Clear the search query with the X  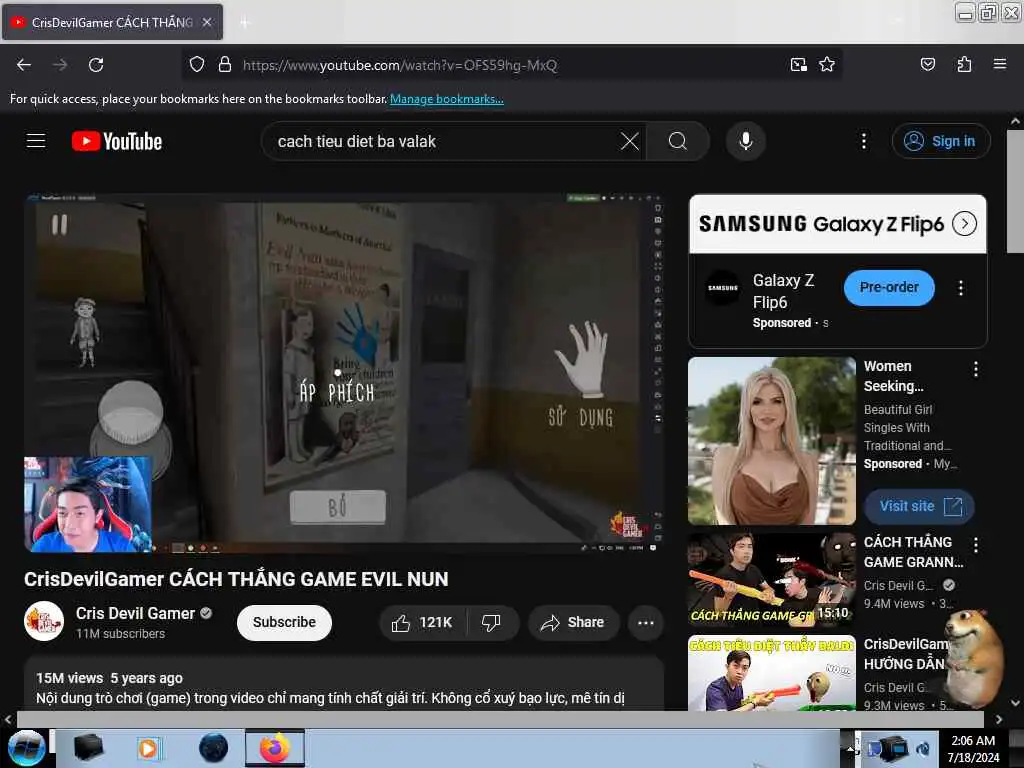pos(630,141)
